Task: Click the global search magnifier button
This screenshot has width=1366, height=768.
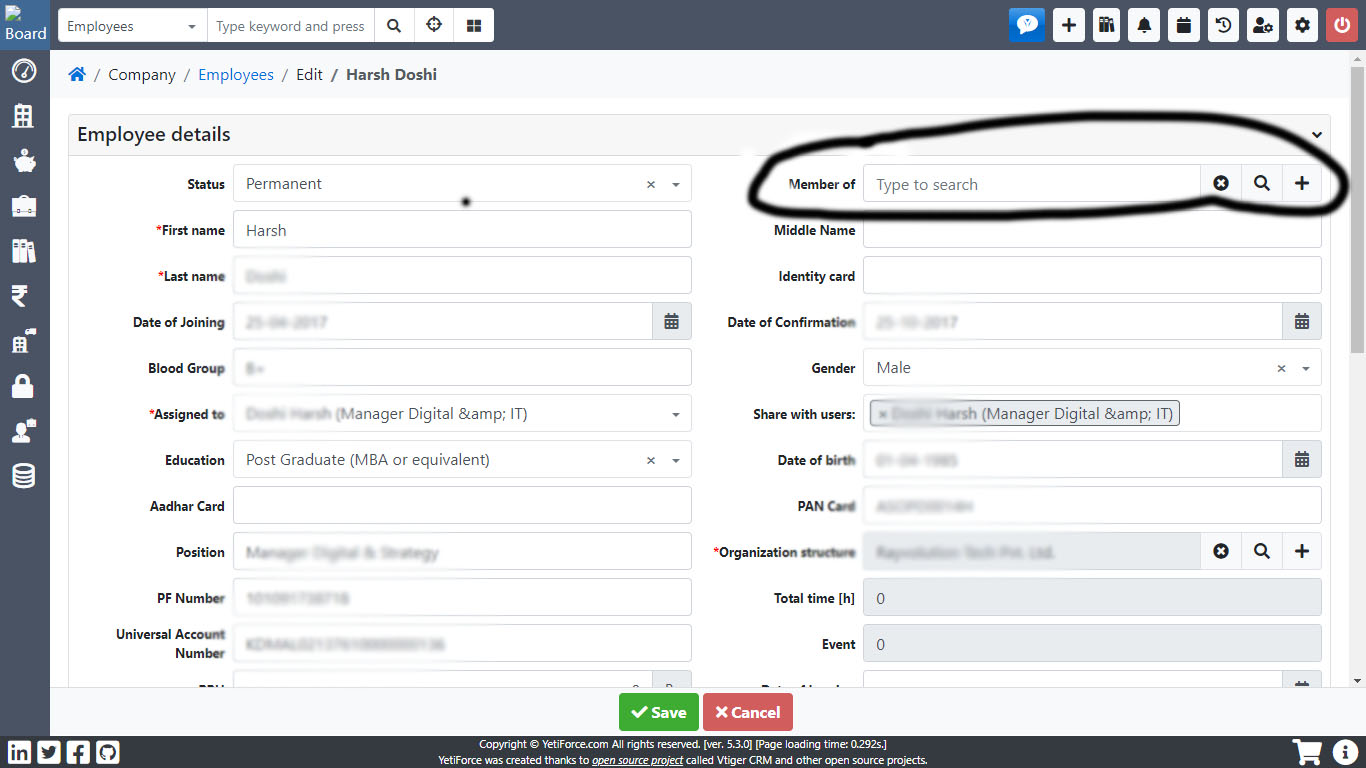Action: point(394,26)
